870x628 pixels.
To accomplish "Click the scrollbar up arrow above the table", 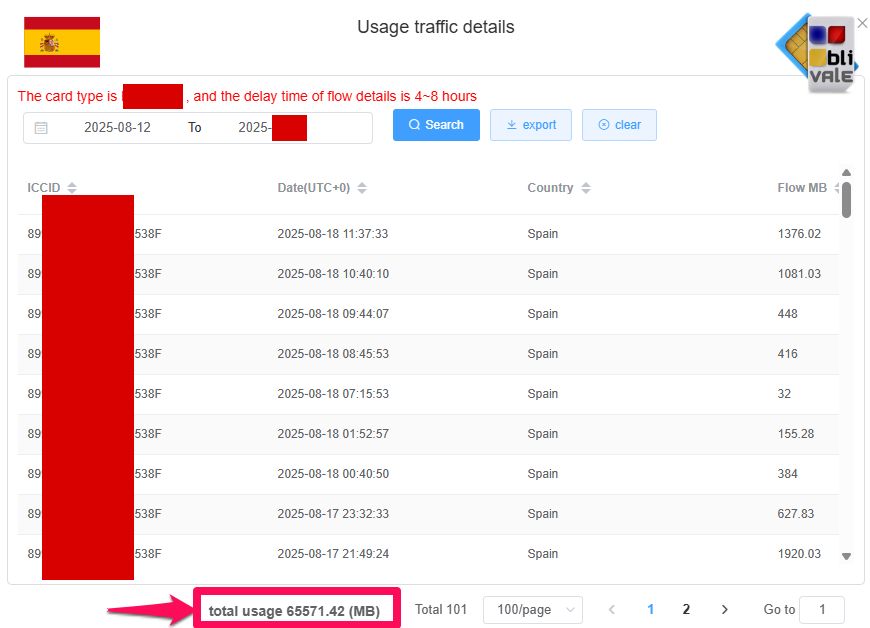I will pyautogui.click(x=846, y=172).
